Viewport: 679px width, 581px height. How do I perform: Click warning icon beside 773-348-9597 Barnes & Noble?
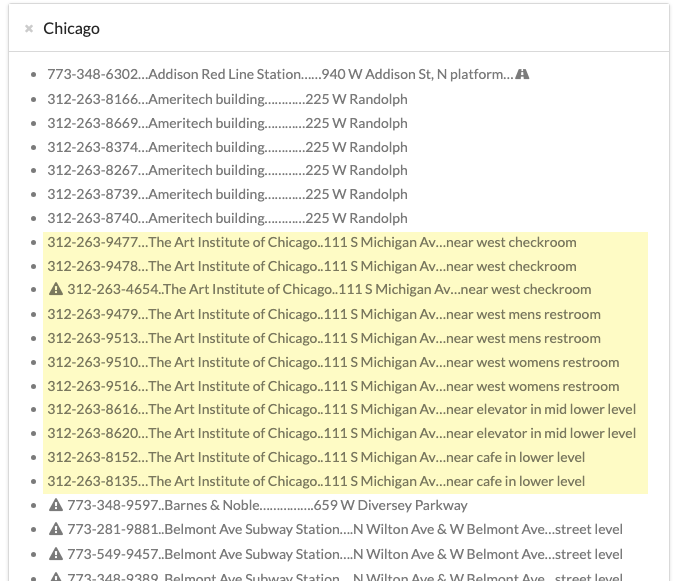pyautogui.click(x=56, y=505)
